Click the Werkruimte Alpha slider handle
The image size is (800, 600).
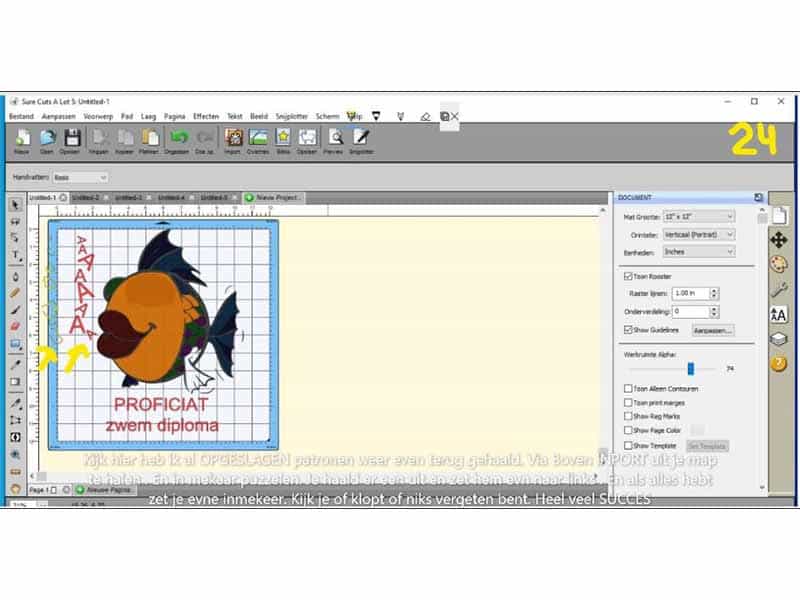[690, 368]
